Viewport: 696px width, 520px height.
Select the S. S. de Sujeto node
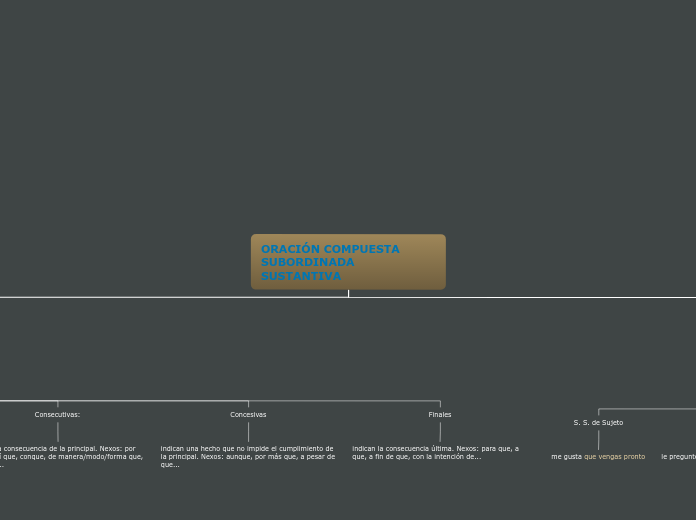click(598, 422)
